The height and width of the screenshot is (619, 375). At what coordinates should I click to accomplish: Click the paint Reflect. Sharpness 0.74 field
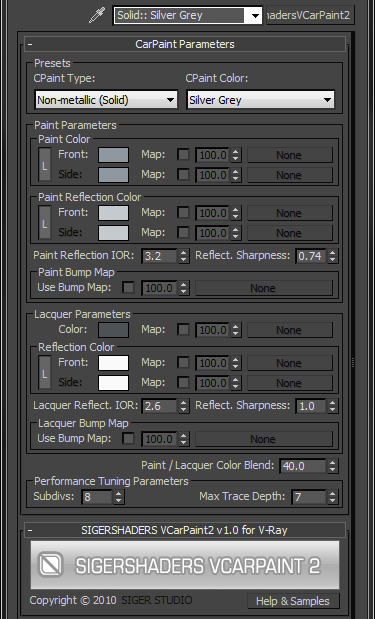tap(311, 256)
